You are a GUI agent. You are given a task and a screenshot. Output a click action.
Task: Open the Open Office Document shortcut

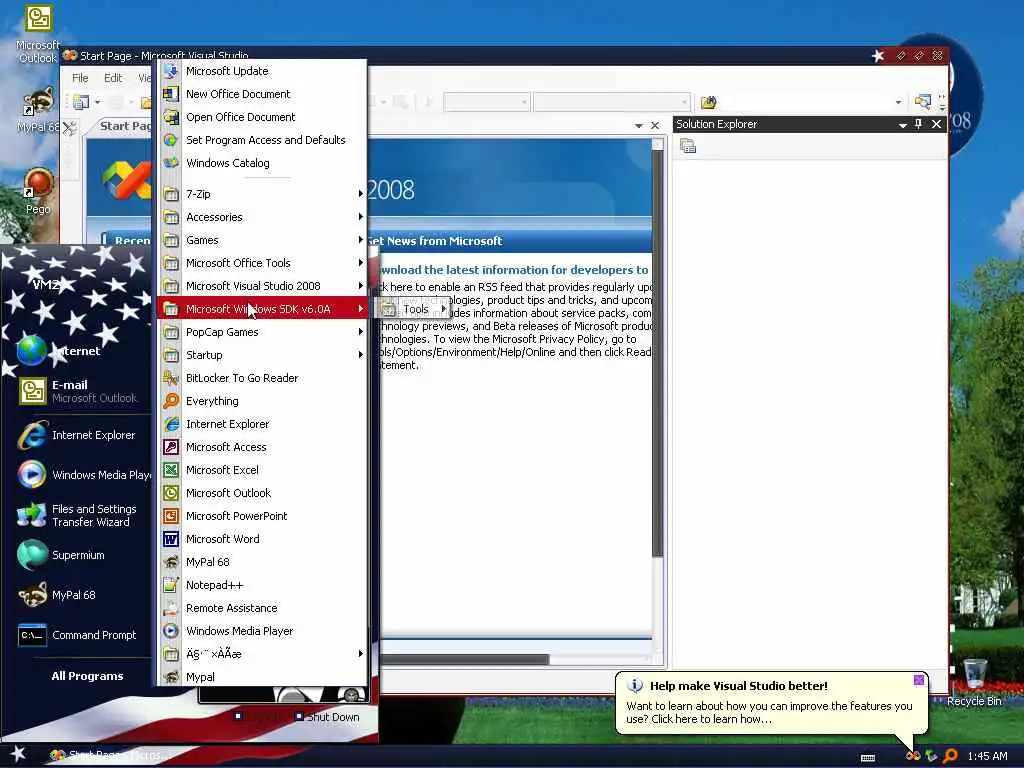click(x=262, y=117)
